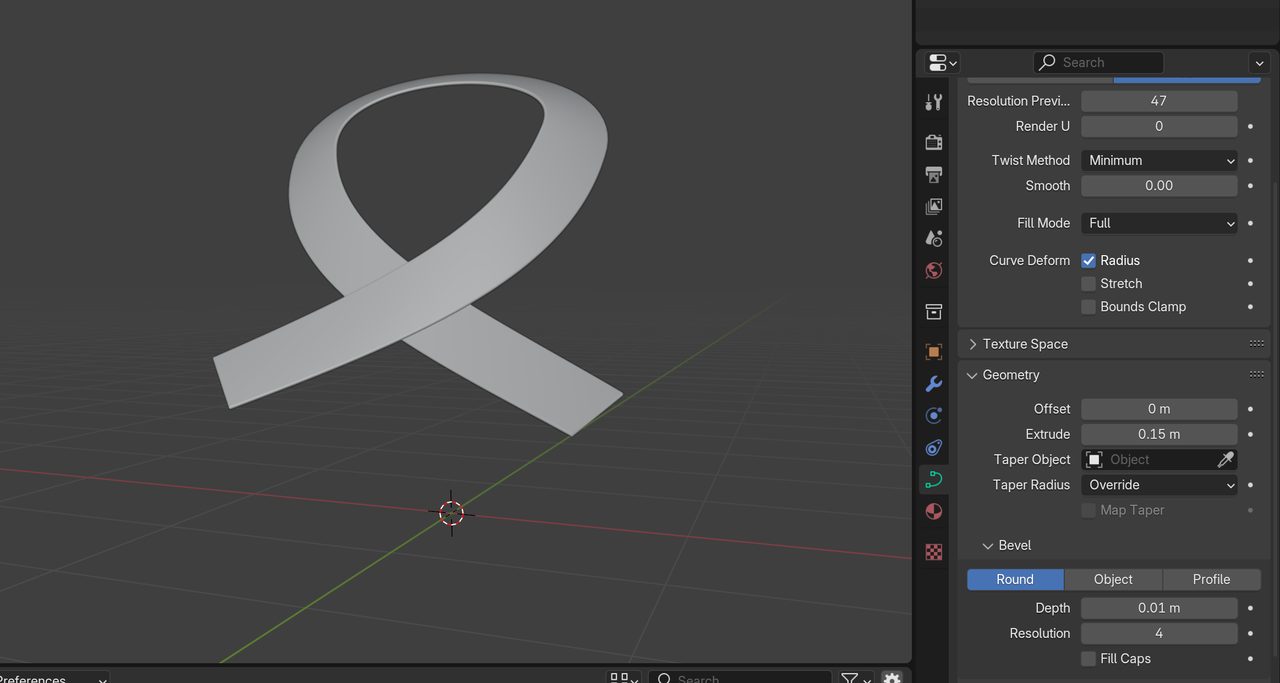Enable the Fill Caps checkbox
This screenshot has height=683, width=1280.
coord(1089,658)
